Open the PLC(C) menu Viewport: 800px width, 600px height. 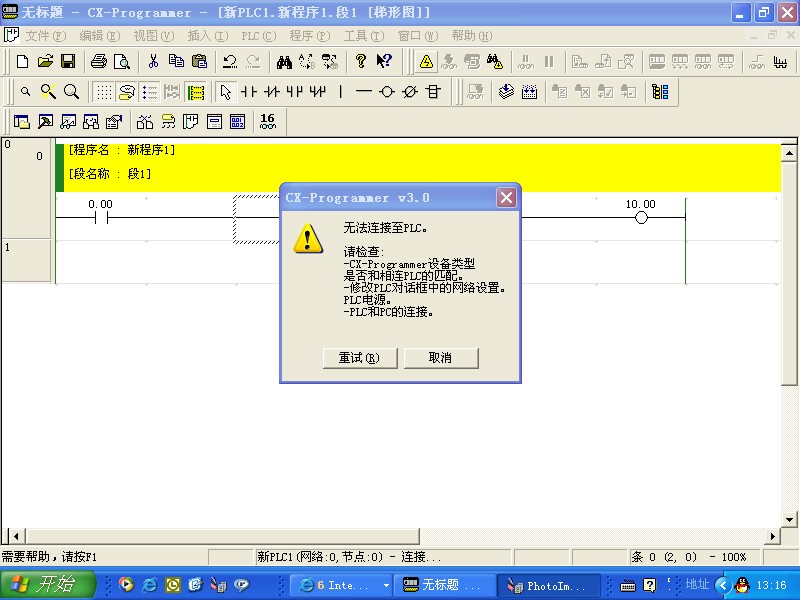(x=259, y=36)
